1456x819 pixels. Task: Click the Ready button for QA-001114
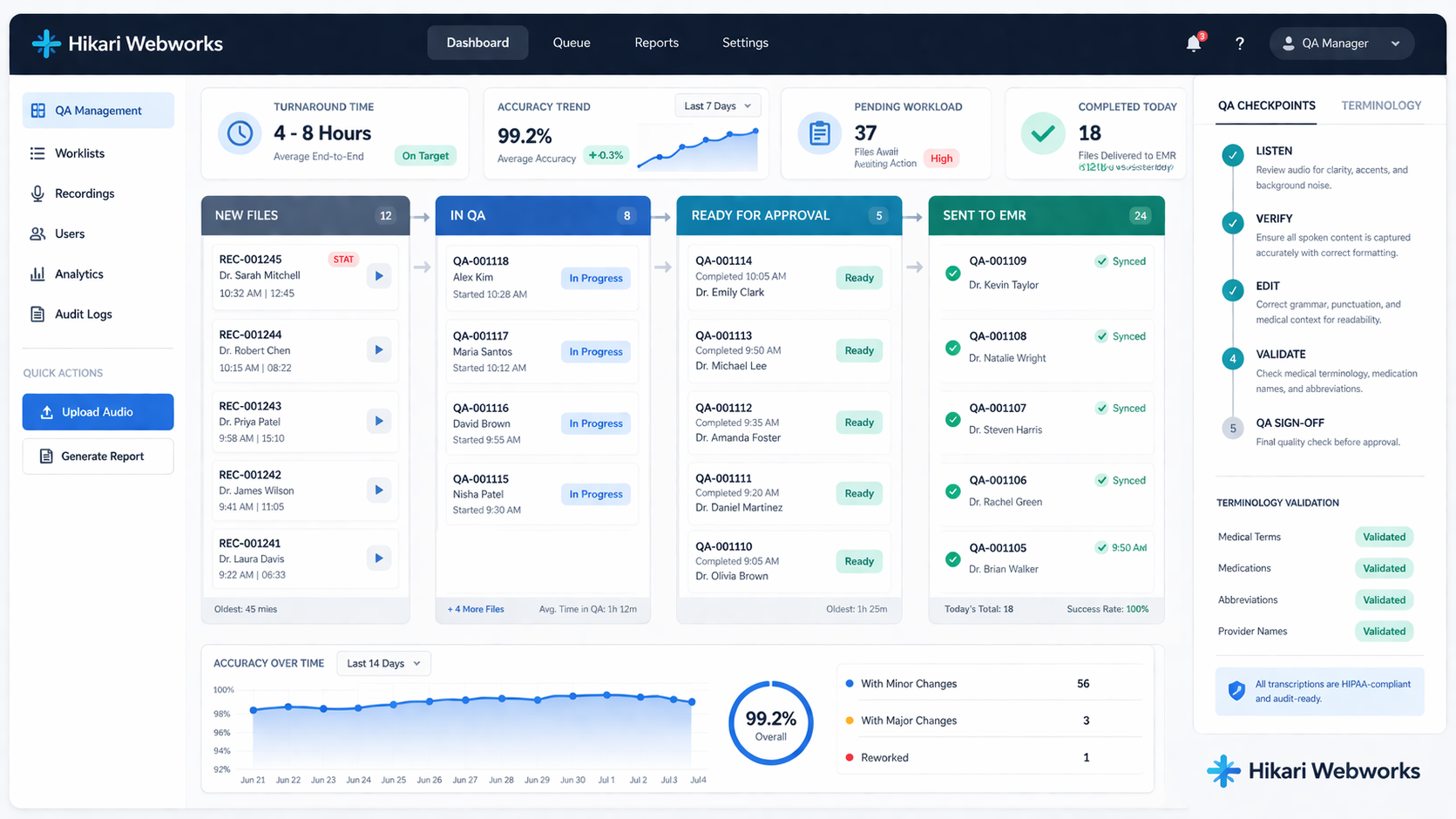859,278
